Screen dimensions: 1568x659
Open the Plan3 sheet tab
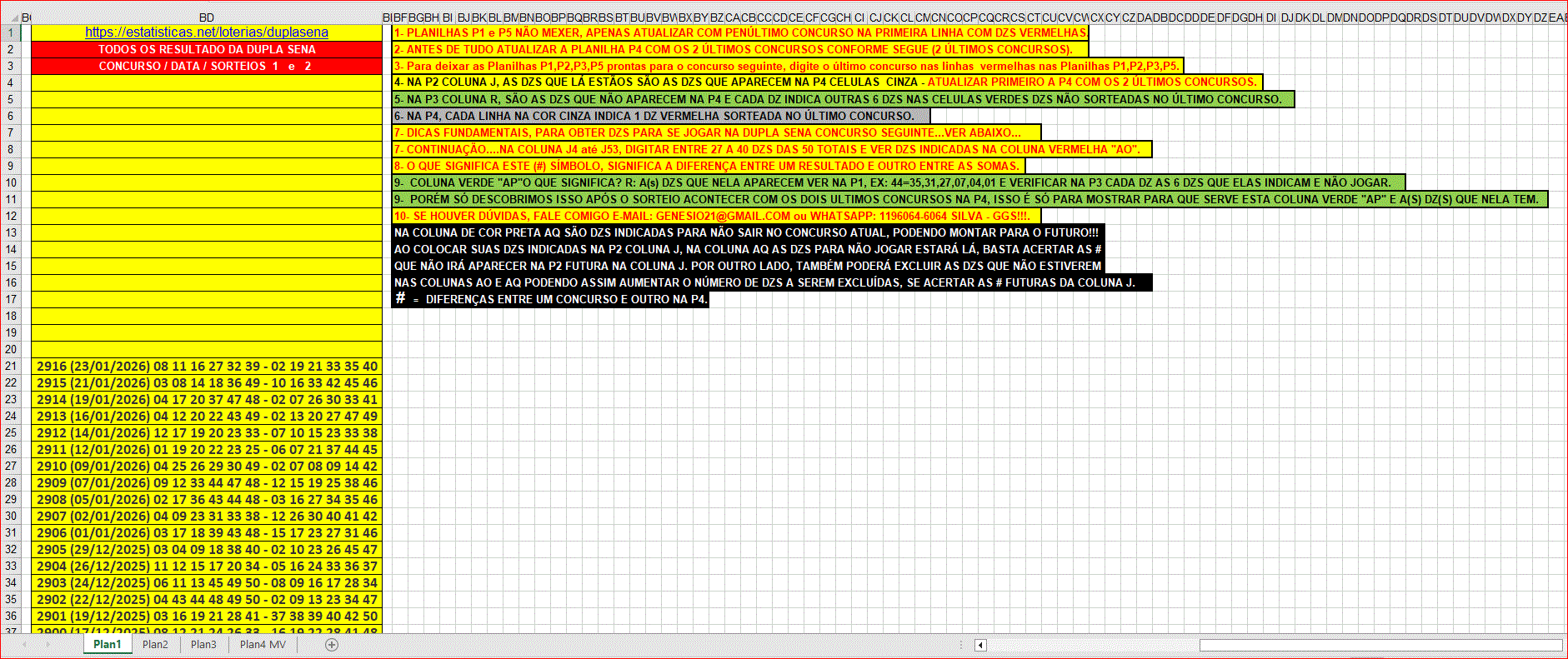click(x=203, y=645)
